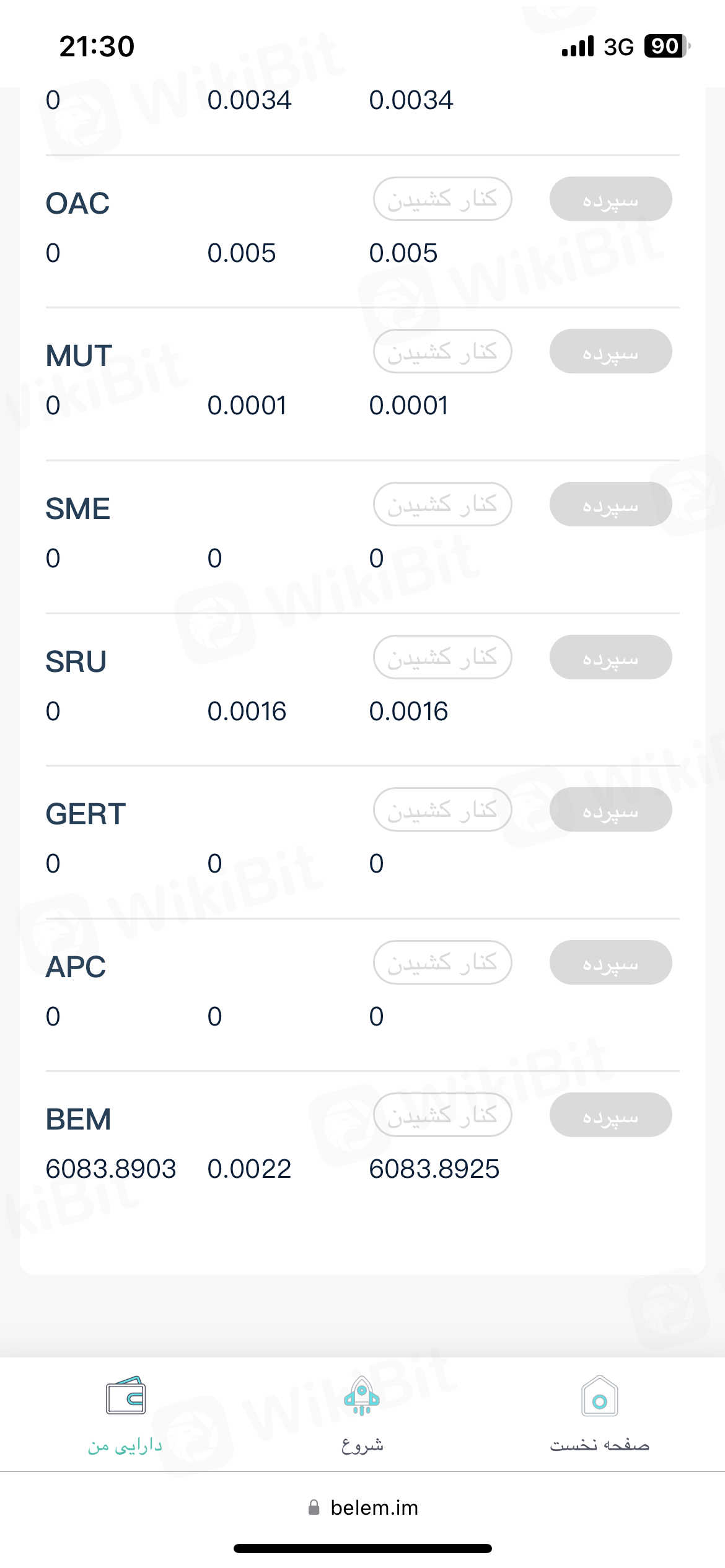
Task: Open the belem.im address bar
Action: tap(374, 1507)
